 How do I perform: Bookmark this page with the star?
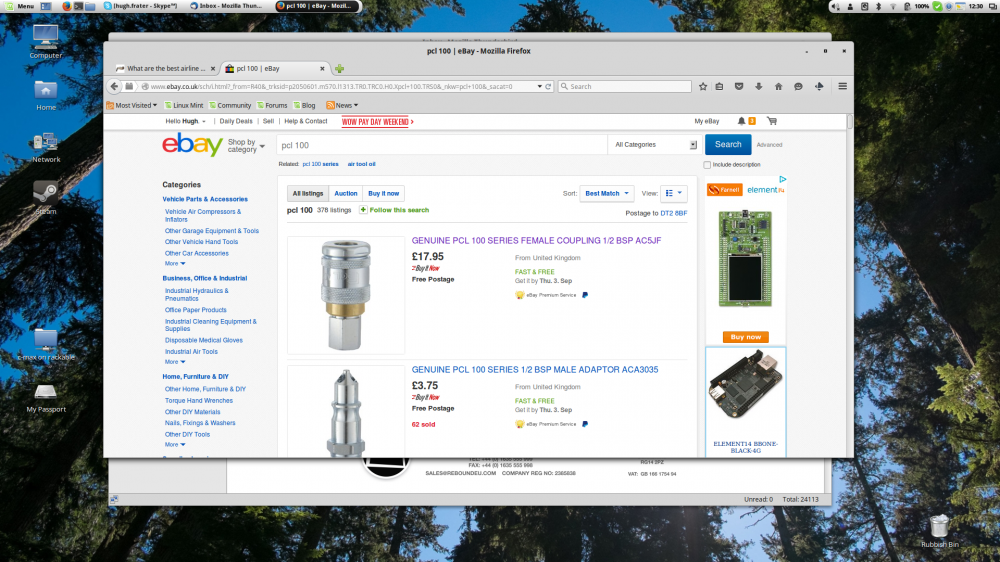click(703, 86)
